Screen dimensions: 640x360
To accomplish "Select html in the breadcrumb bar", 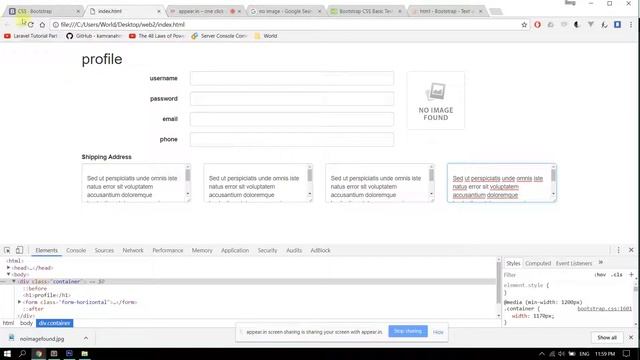I will tap(8, 323).
